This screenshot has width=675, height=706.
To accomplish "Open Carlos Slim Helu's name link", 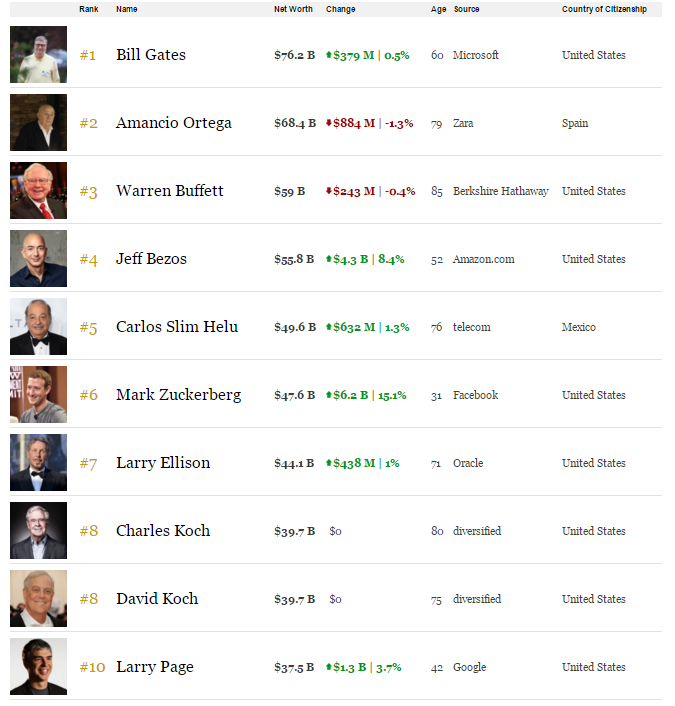I will point(177,327).
